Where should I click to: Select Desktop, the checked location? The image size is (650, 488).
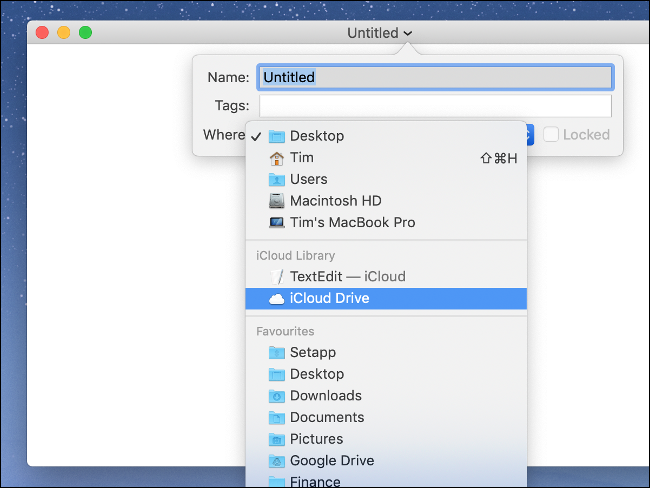click(x=386, y=136)
